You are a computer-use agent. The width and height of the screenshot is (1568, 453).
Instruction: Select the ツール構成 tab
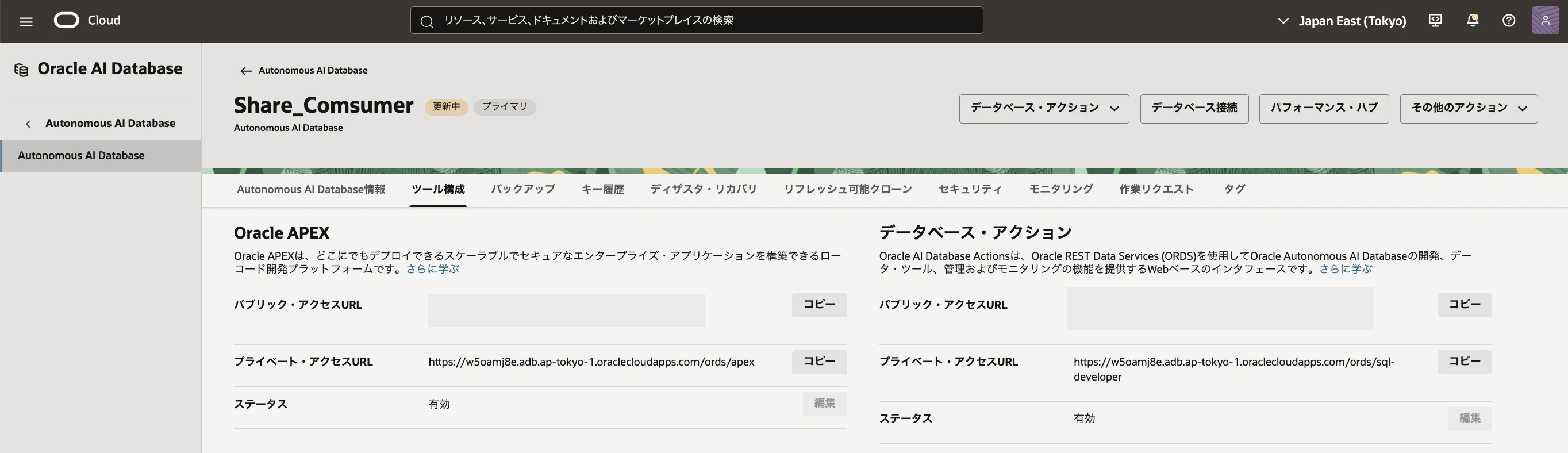click(x=438, y=189)
